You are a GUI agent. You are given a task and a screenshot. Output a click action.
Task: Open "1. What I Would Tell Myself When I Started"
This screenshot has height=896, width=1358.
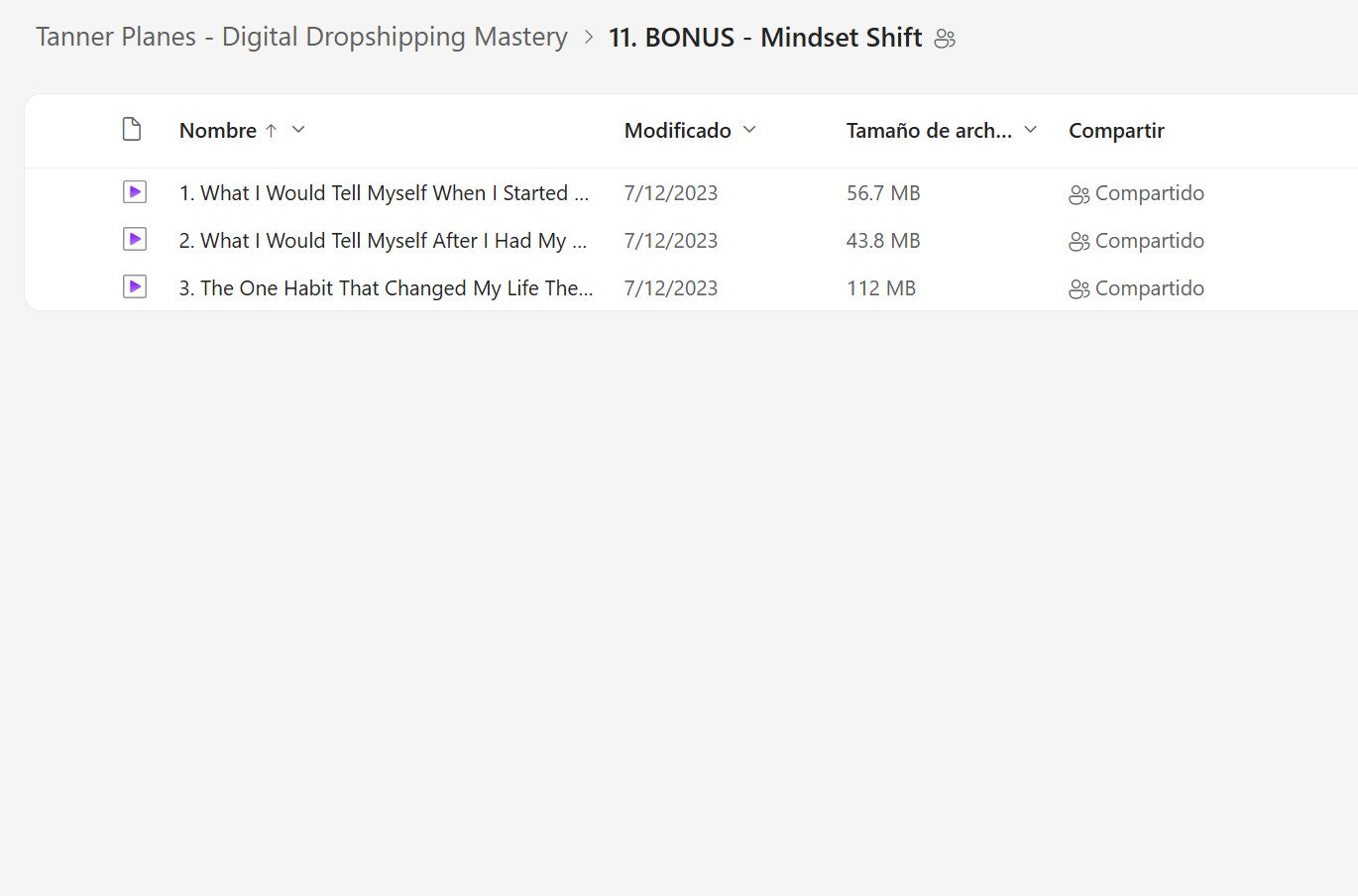(x=384, y=193)
